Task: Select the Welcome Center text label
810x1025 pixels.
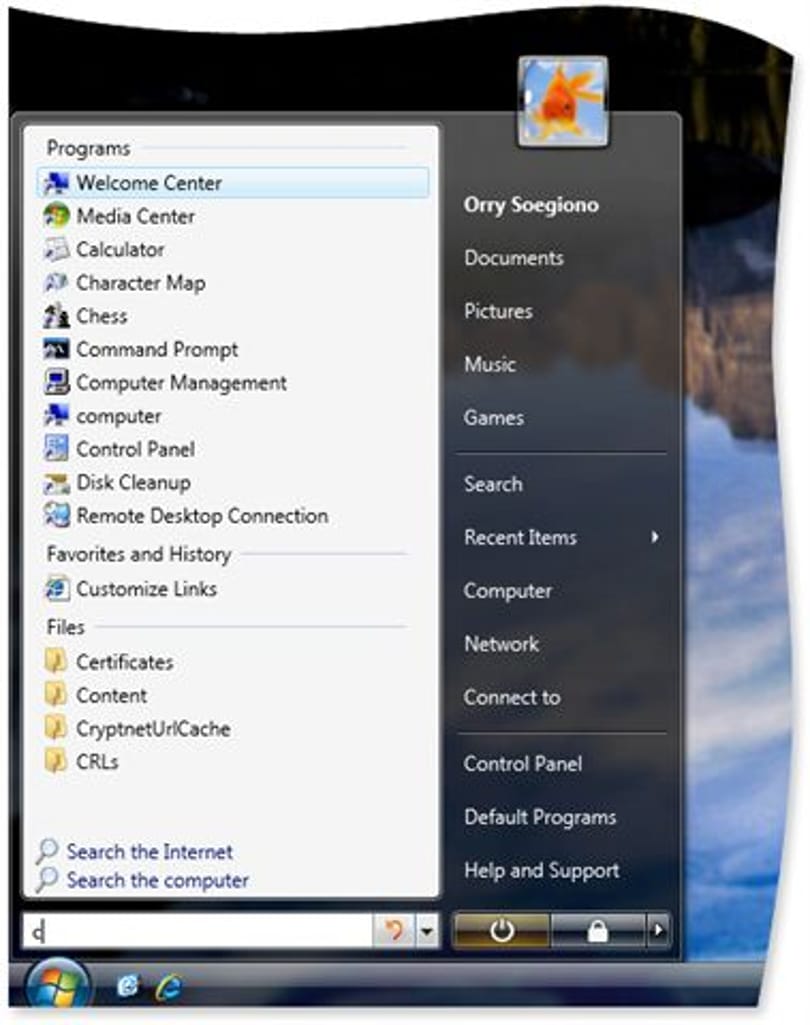Action: (149, 183)
